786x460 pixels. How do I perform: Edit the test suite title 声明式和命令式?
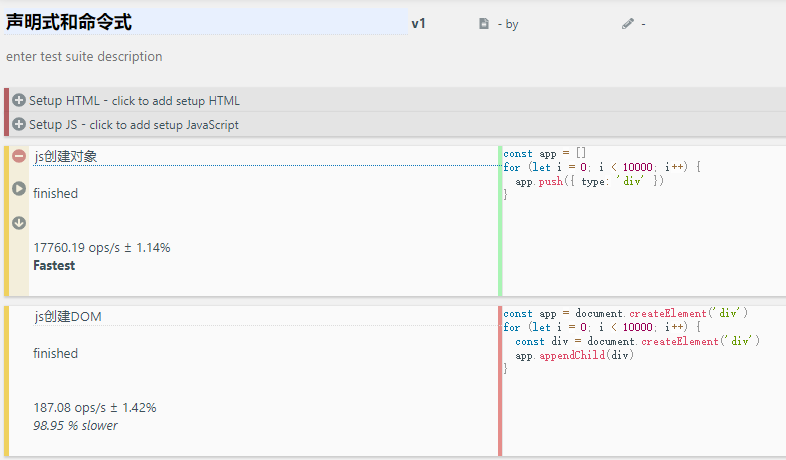tap(206, 22)
